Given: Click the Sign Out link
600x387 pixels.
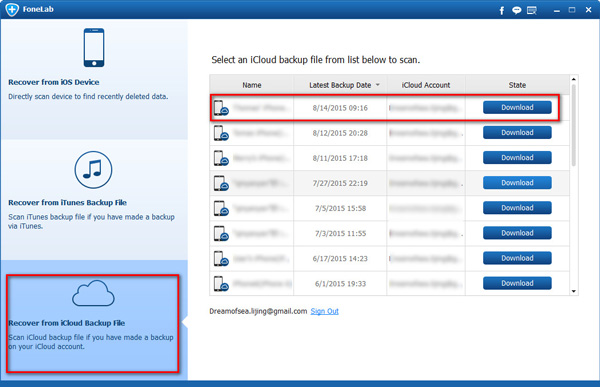Looking at the screenshot, I should click(324, 311).
